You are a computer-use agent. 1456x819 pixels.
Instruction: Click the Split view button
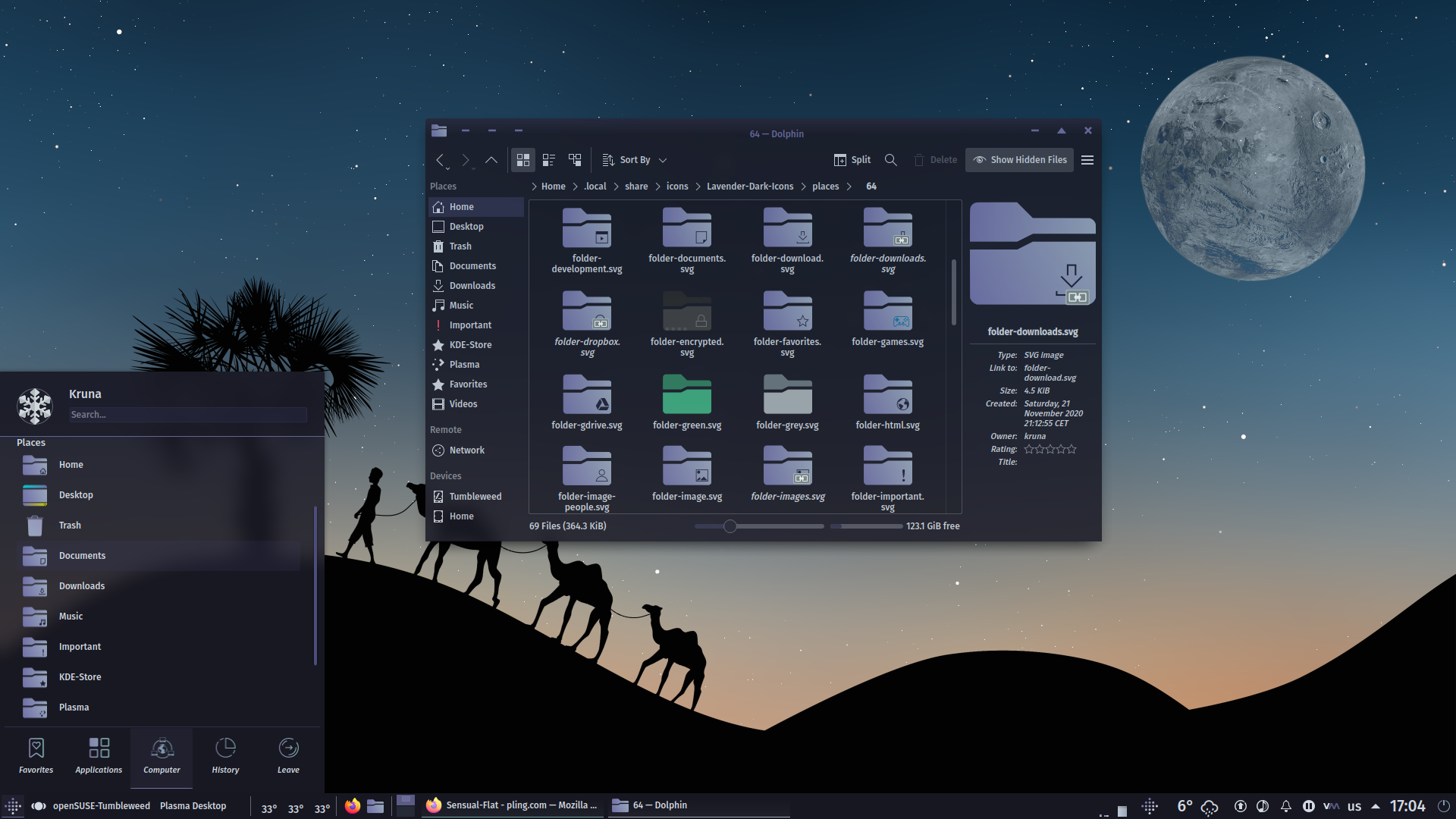pos(852,160)
